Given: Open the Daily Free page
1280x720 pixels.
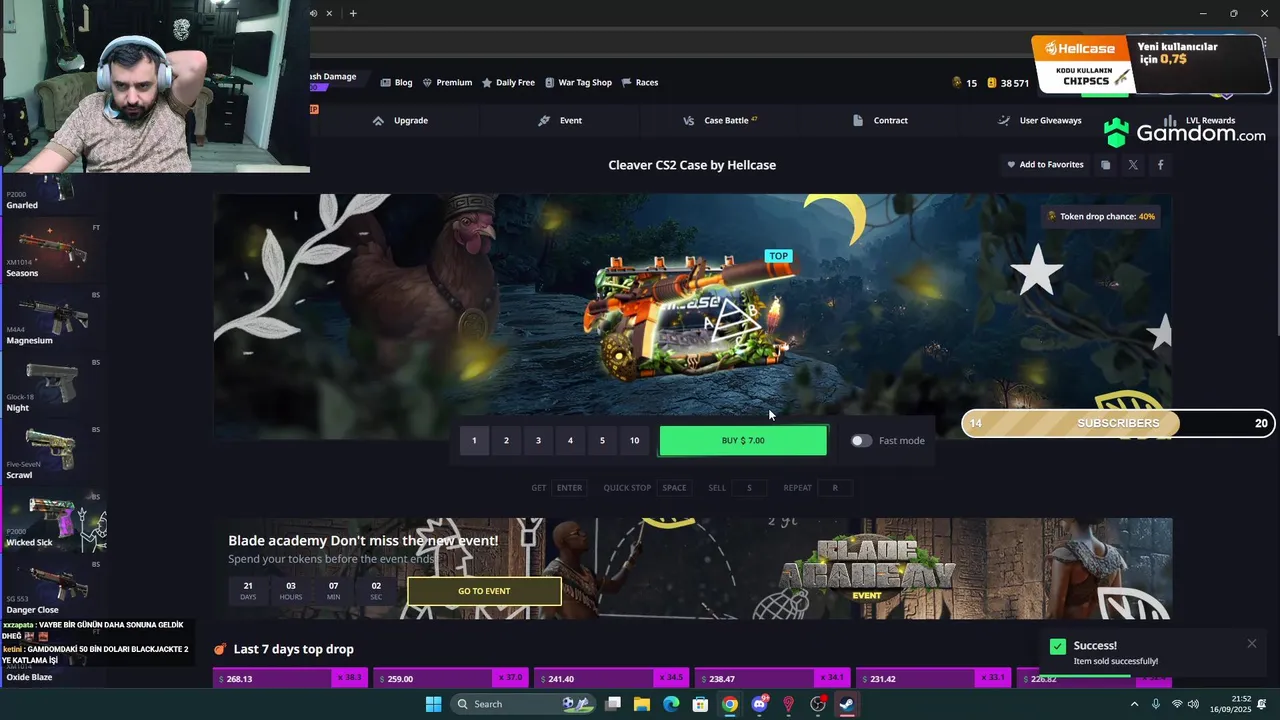Looking at the screenshot, I should [508, 83].
